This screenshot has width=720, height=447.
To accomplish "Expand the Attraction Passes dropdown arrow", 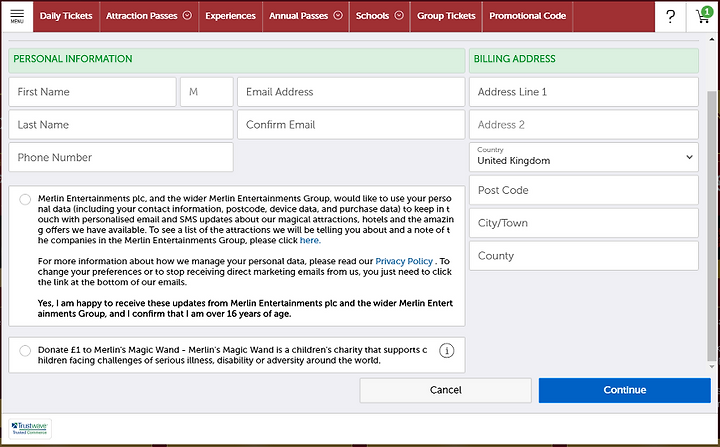I will tap(187, 16).
